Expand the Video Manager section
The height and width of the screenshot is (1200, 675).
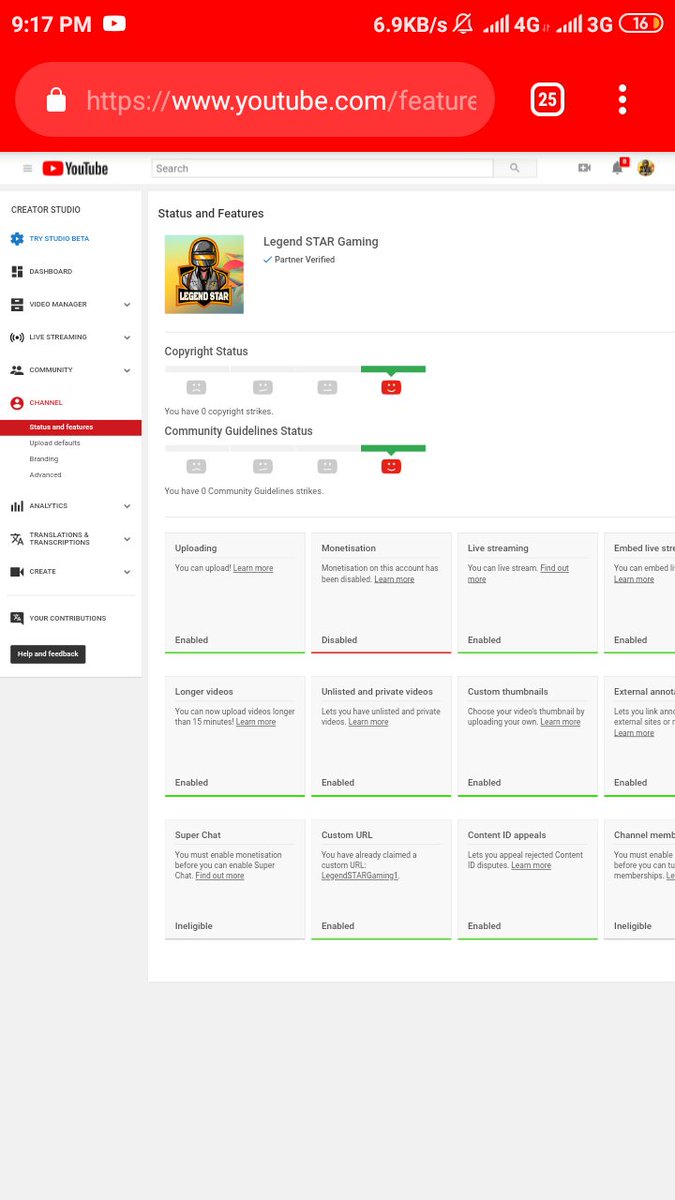(127, 305)
